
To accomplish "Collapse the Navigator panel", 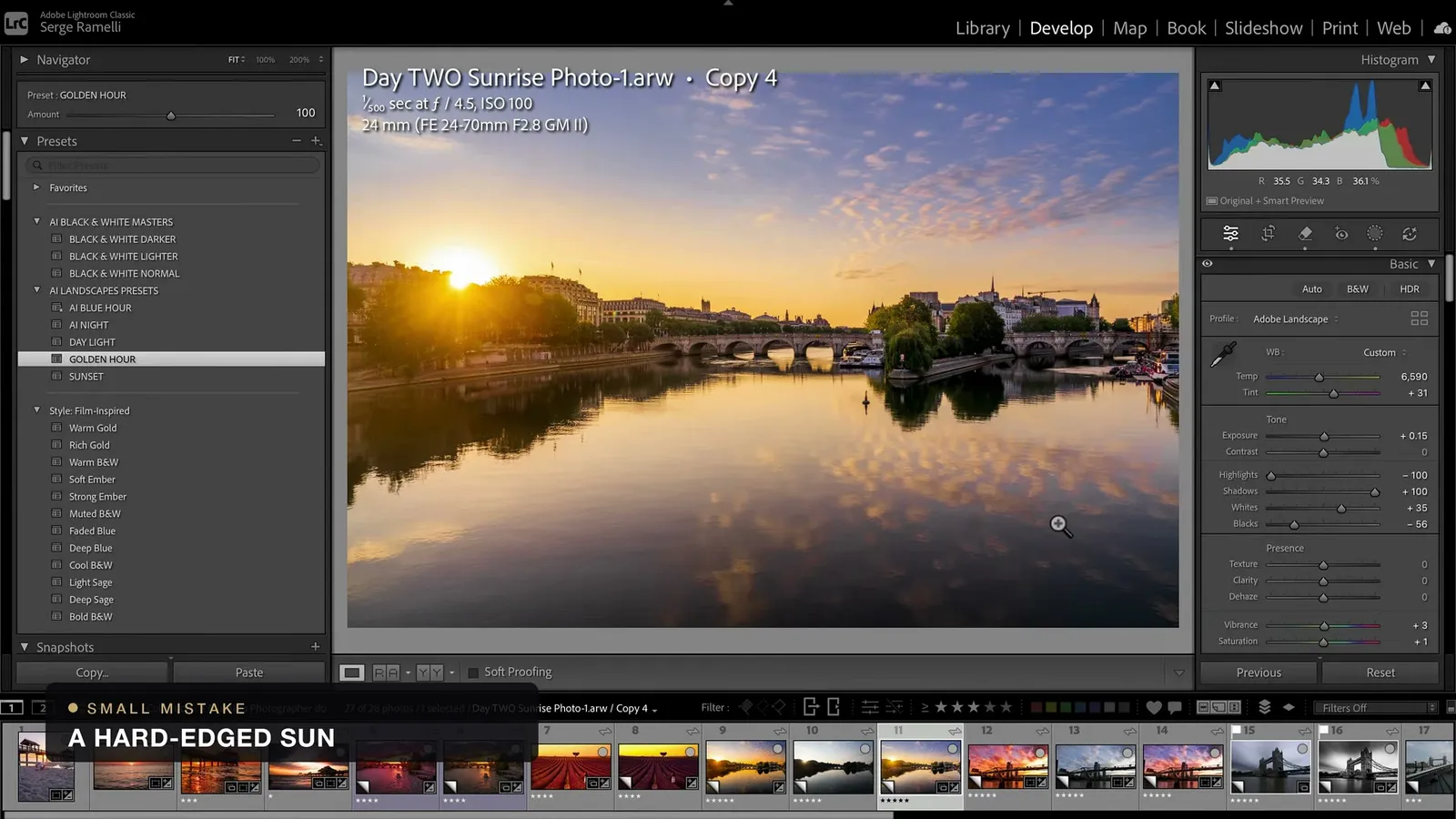I will coord(25,59).
